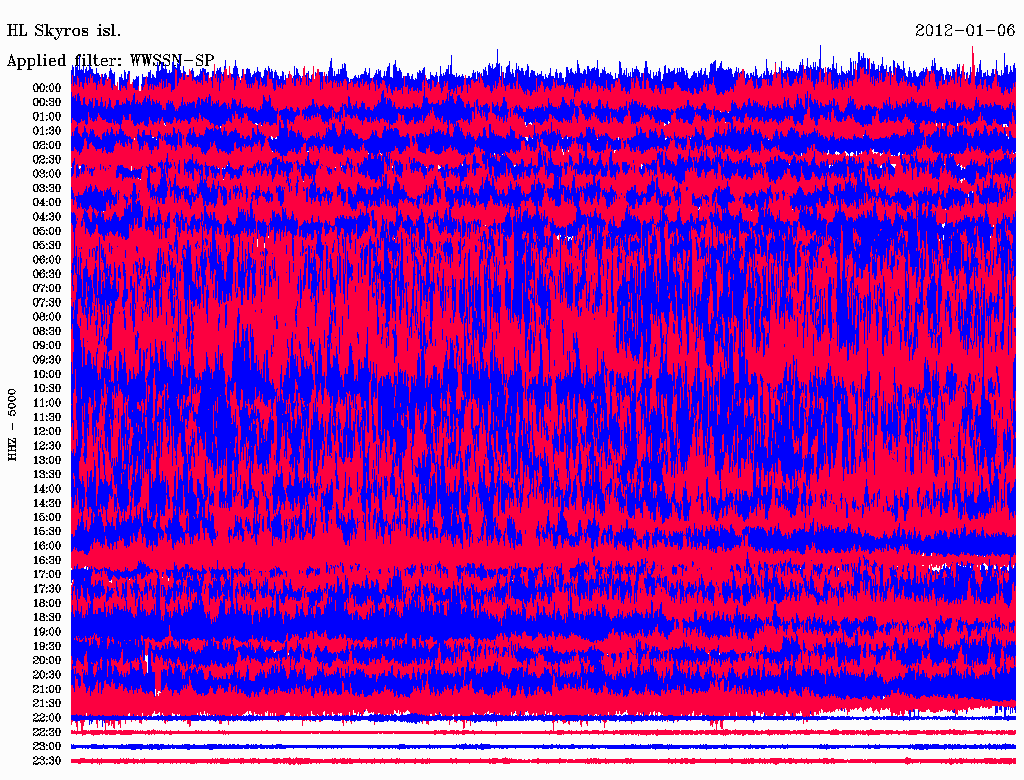Select the 17:30 time label

pos(47,589)
